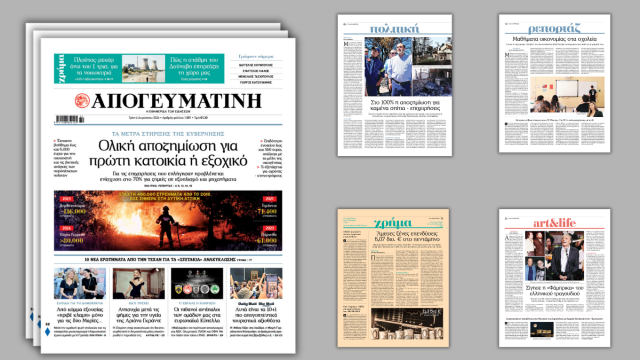Screen dimensions: 640x360
Task: Click the main headline Ολική αποζημίωση
Action: click(x=168, y=153)
